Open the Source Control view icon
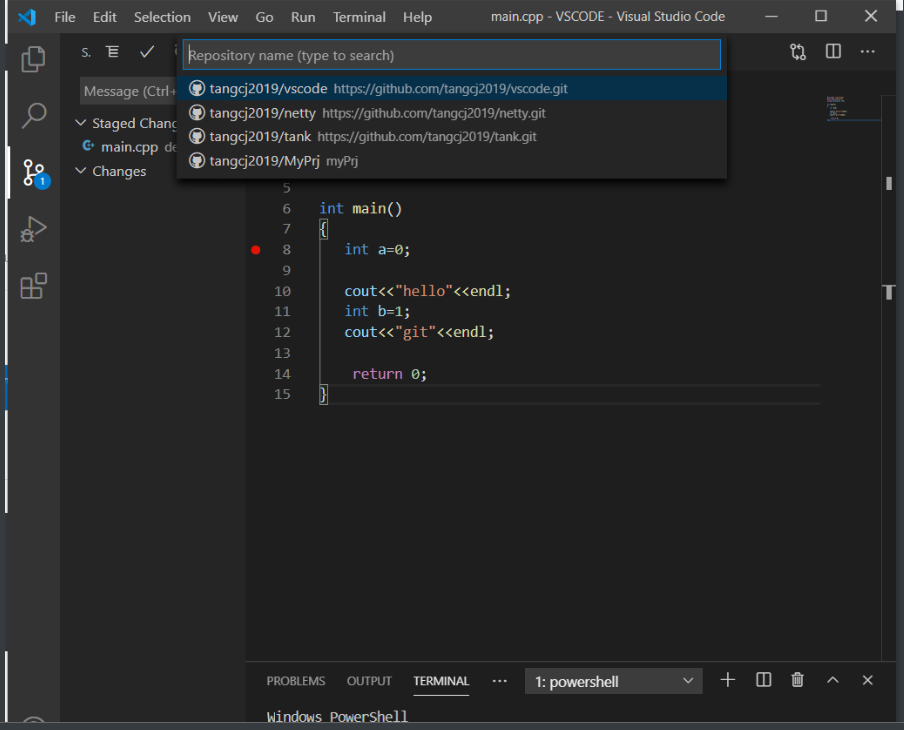Screen dimensions: 904x730 click(x=36, y=173)
